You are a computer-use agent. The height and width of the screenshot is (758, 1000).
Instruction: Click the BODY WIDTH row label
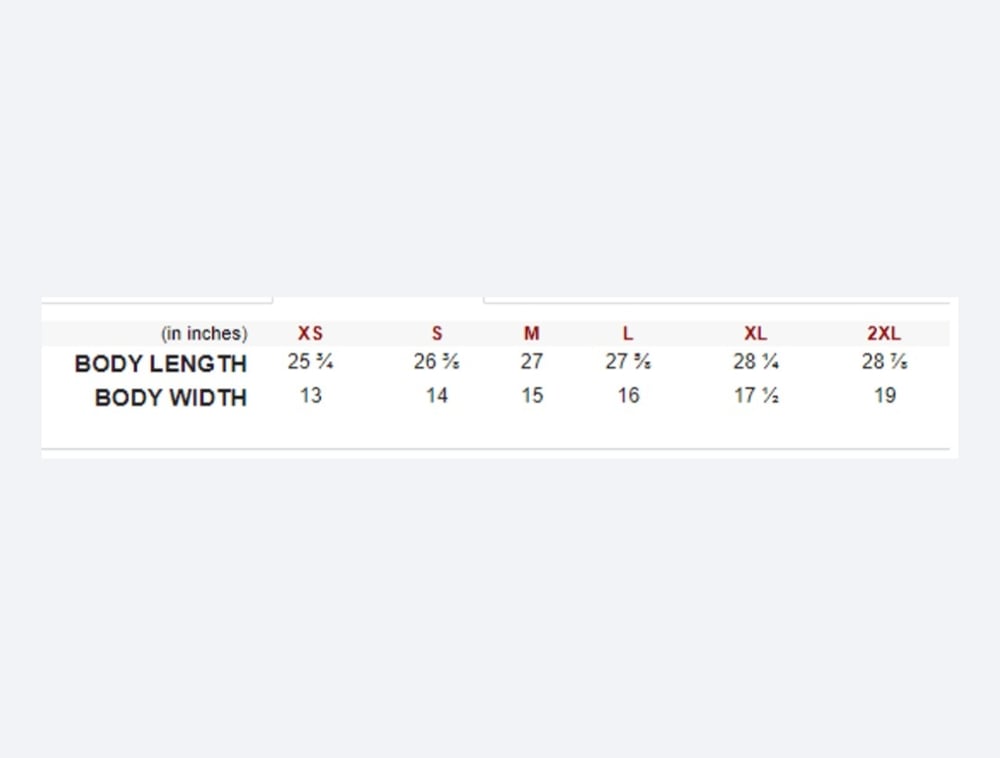(x=171, y=397)
